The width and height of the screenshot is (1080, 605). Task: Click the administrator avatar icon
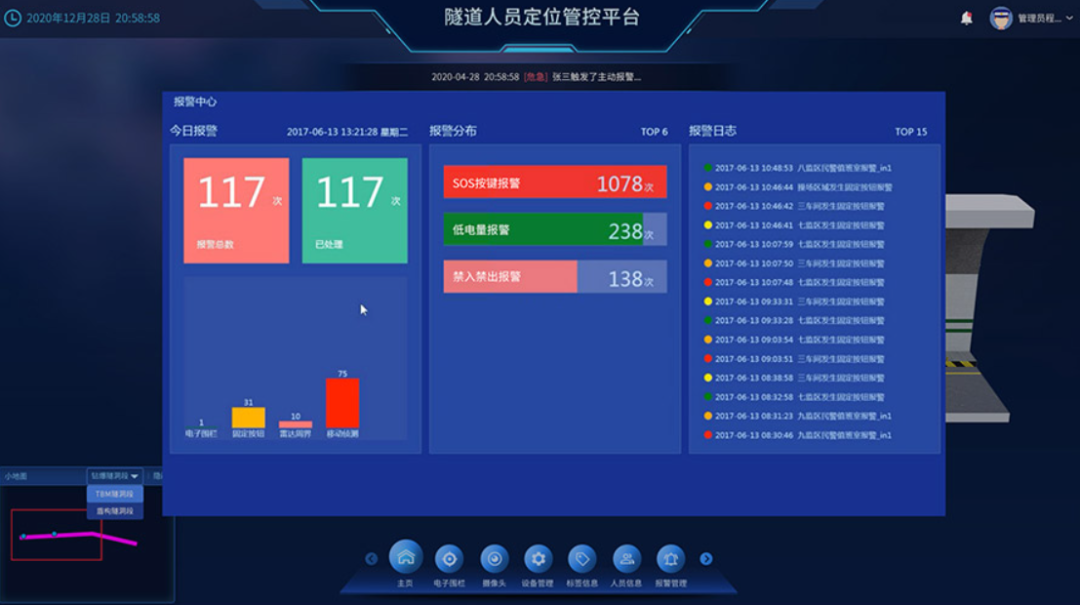[x=1001, y=18]
